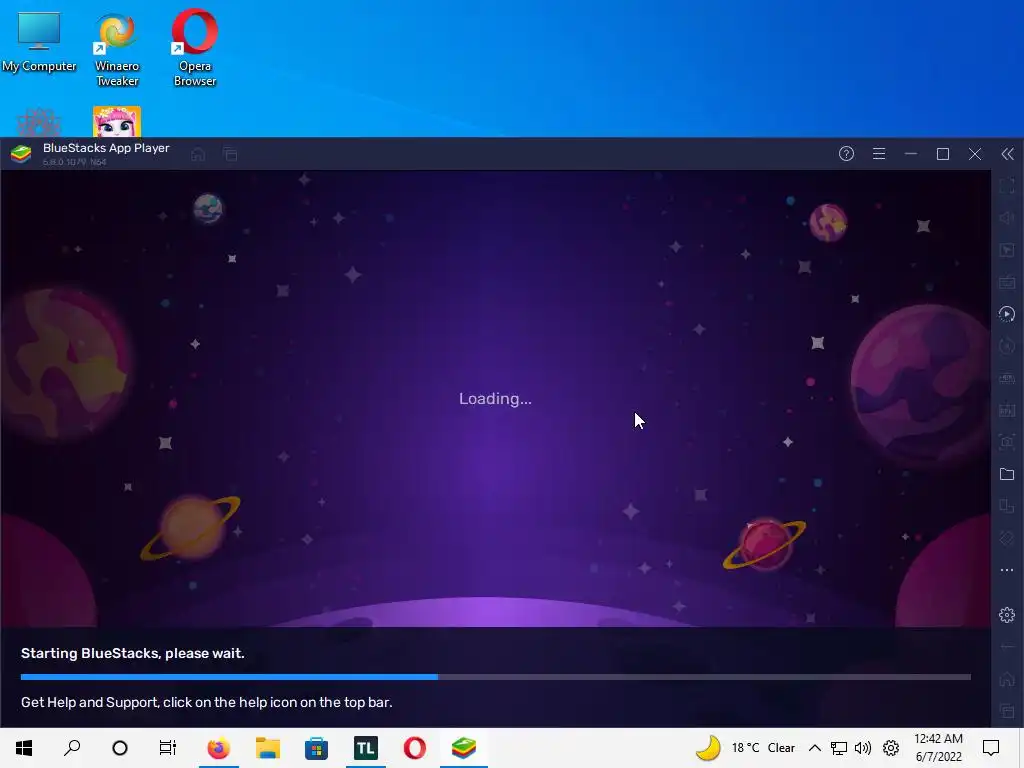Open Cortana circle on taskbar
Screen dimensions: 1024x768
tap(120, 748)
